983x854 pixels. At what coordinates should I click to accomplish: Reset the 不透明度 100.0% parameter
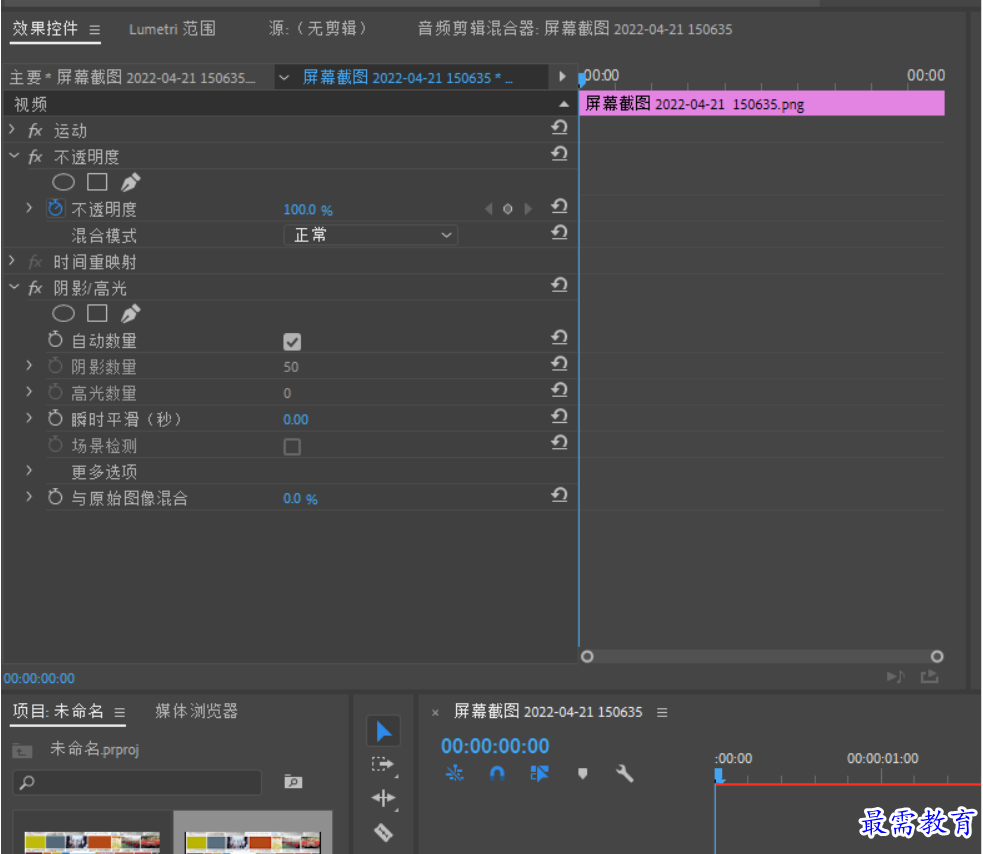(559, 207)
